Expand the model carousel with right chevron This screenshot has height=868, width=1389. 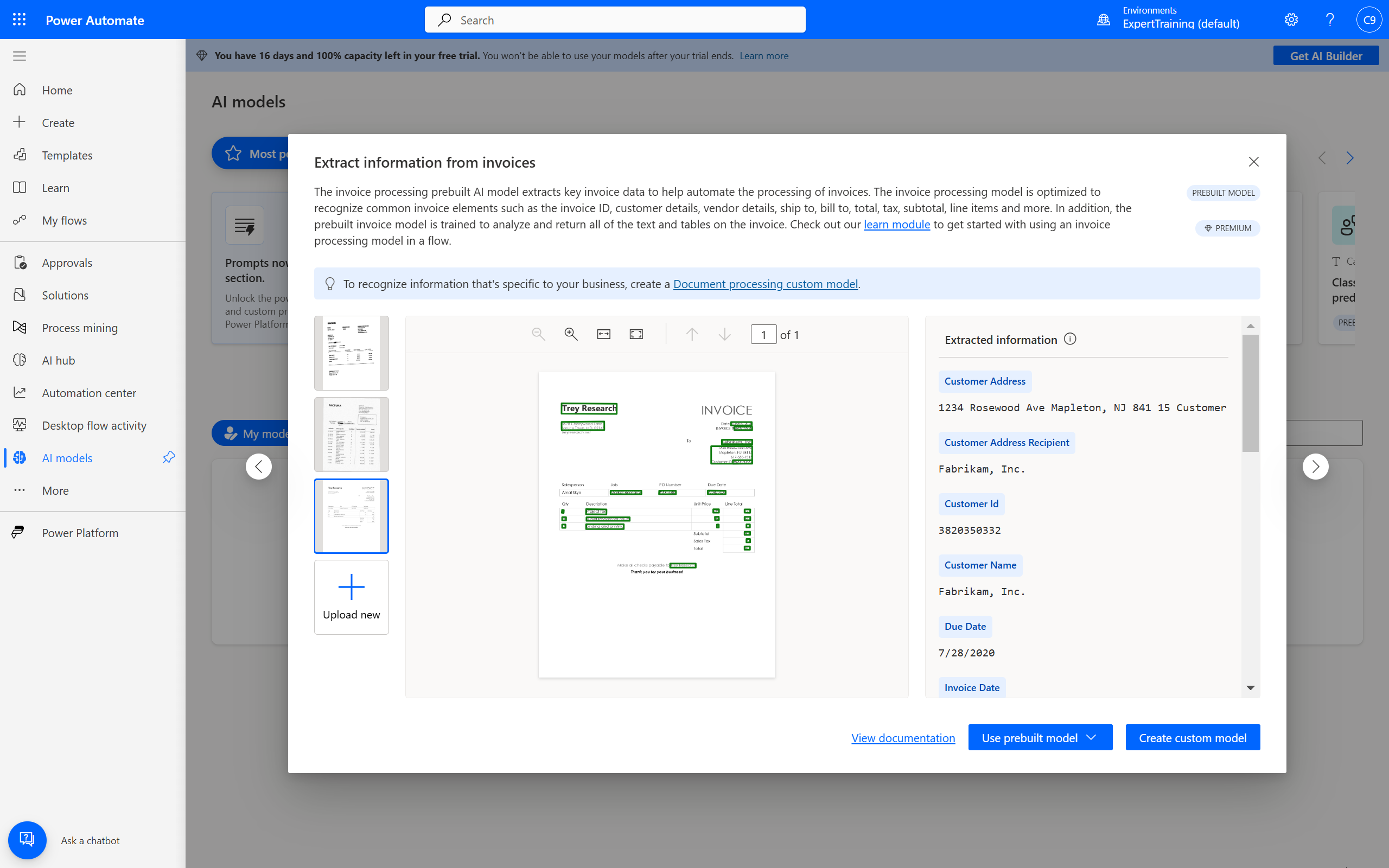(1316, 467)
